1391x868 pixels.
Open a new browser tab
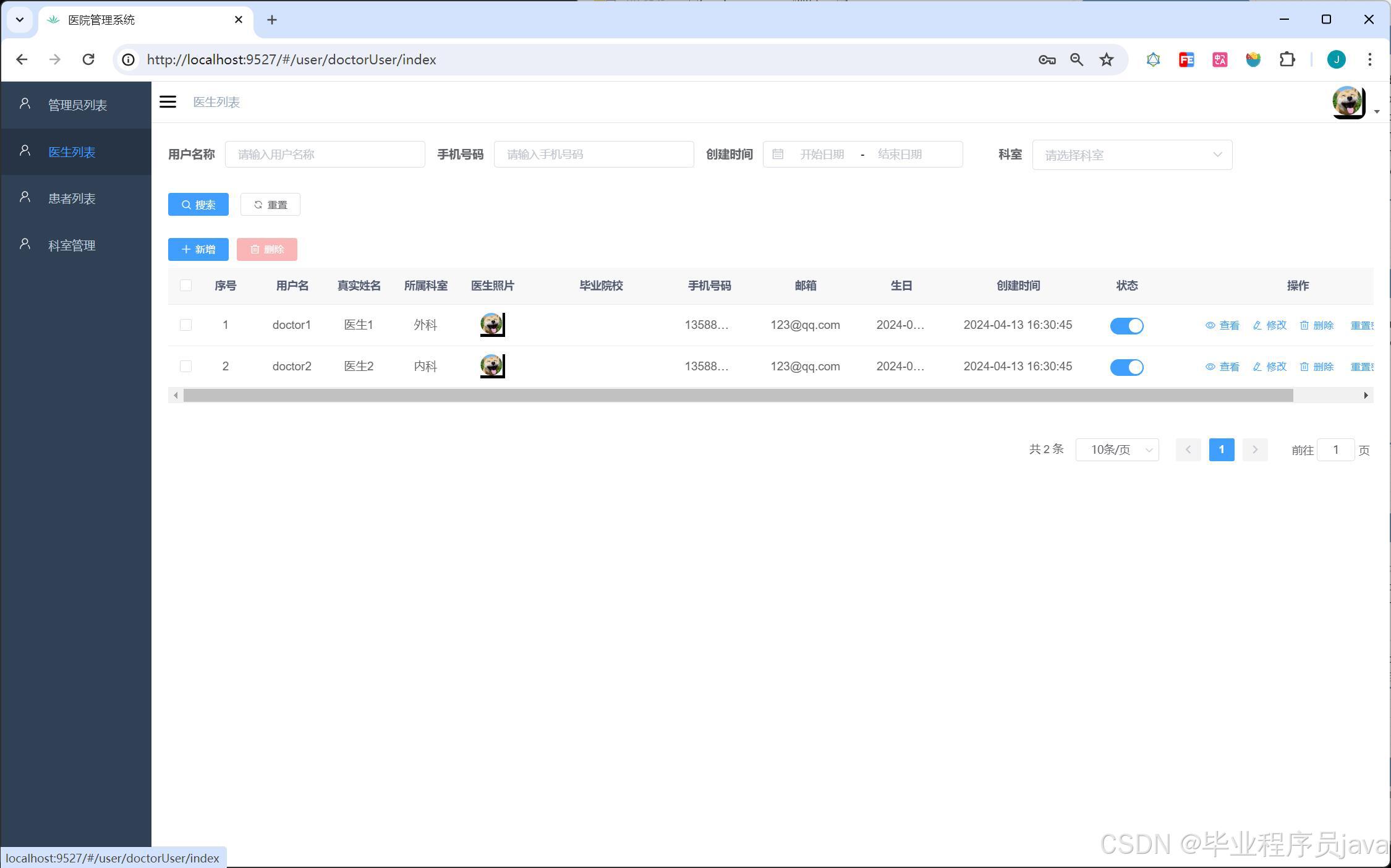click(272, 20)
